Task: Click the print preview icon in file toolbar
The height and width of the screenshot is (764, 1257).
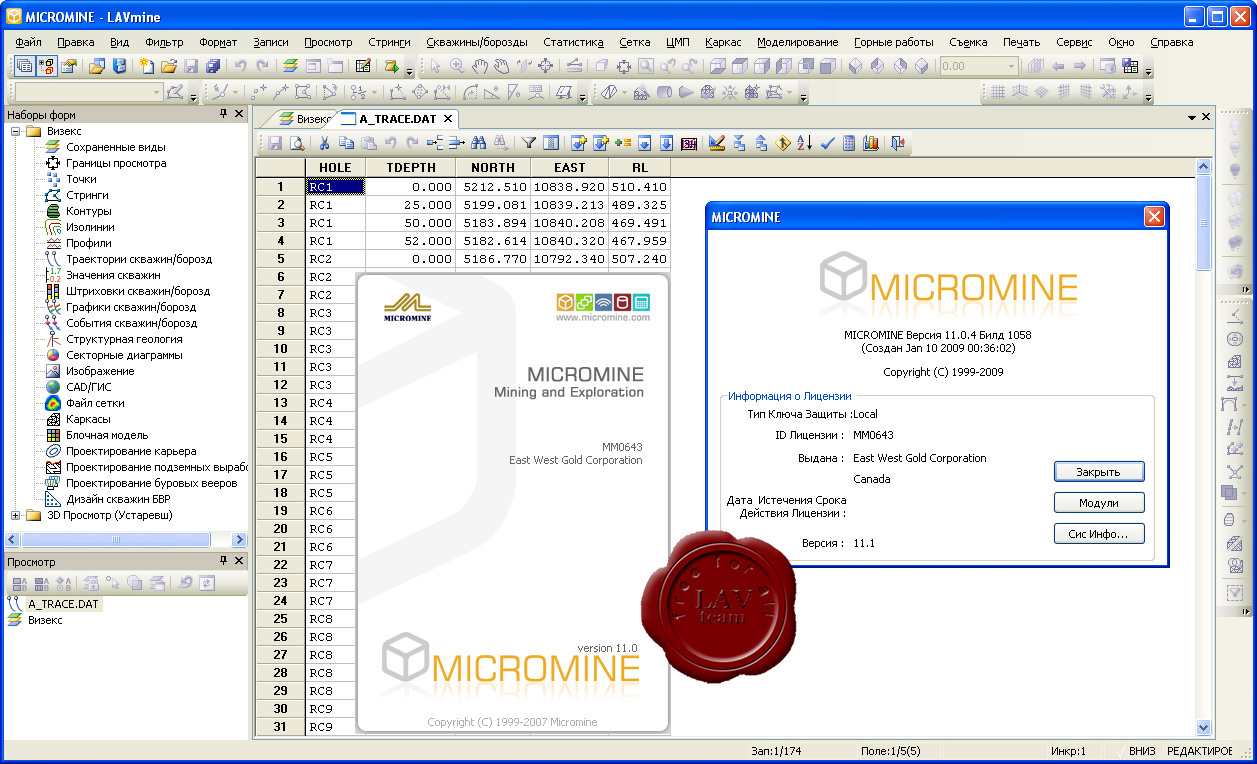Action: point(296,143)
